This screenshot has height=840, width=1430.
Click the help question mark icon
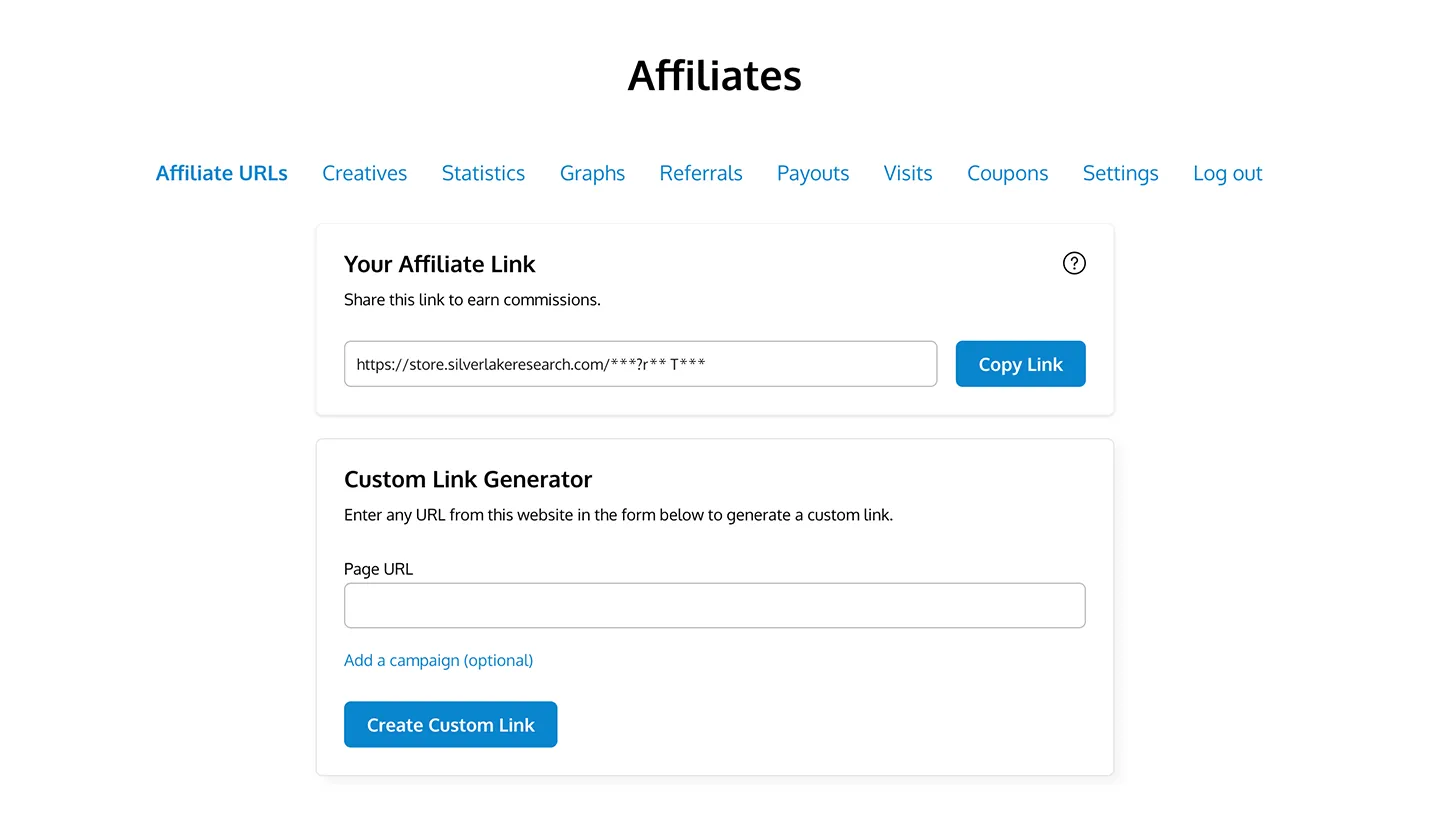pos(1074,263)
